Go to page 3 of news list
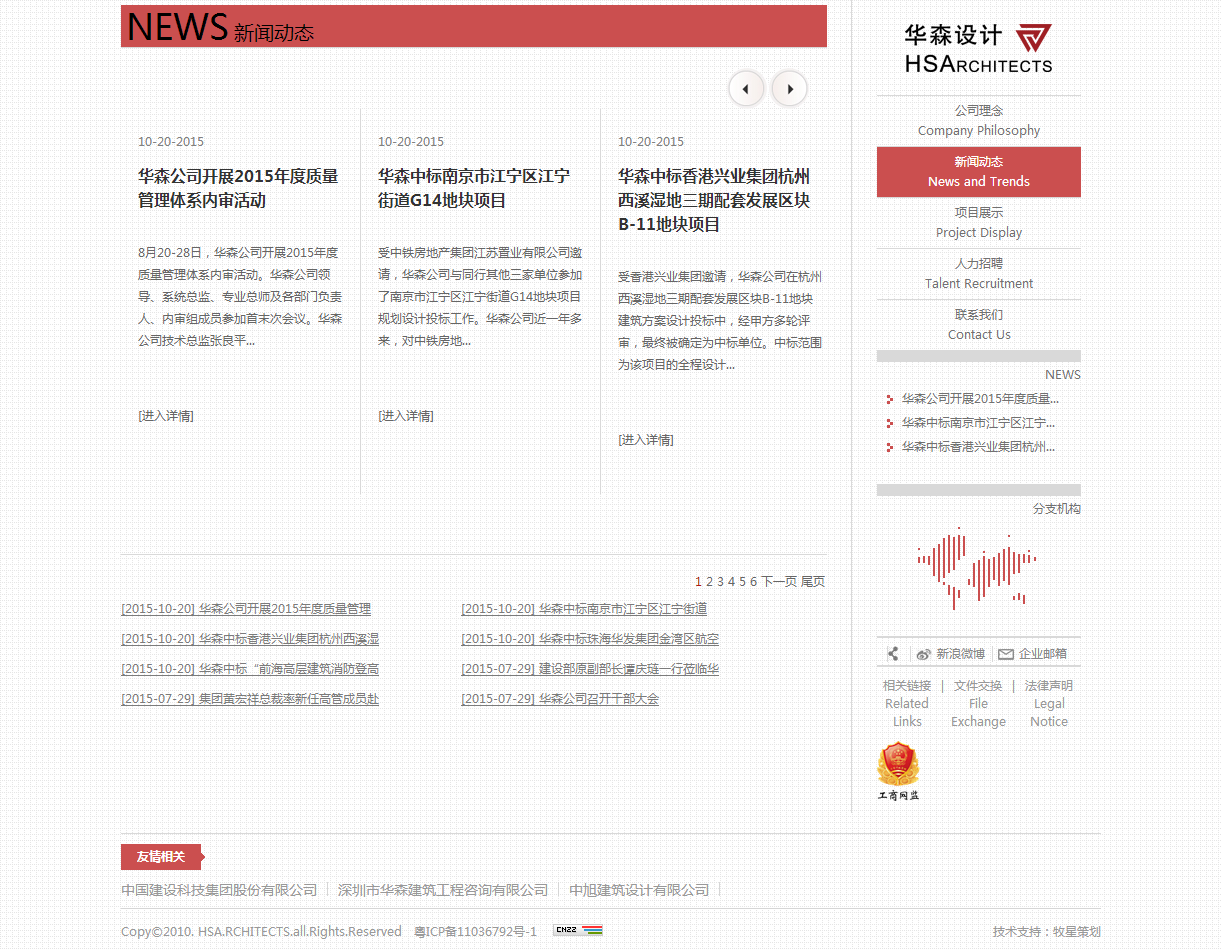 721,582
